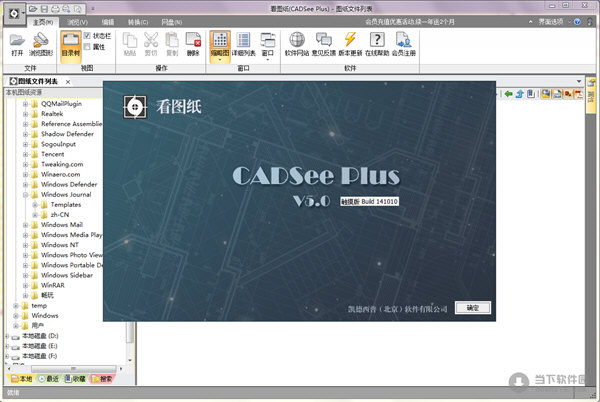Expand the 本地磁盘 (D:) drive node
This screenshot has width=600, height=402.
click(x=7, y=336)
